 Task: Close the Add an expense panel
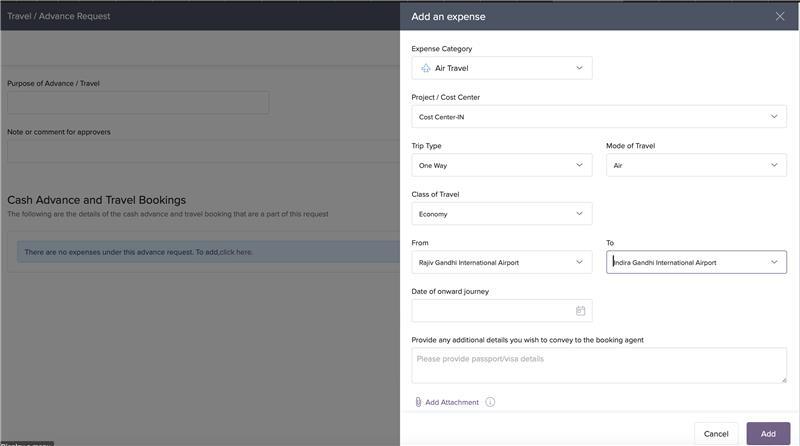[780, 16]
